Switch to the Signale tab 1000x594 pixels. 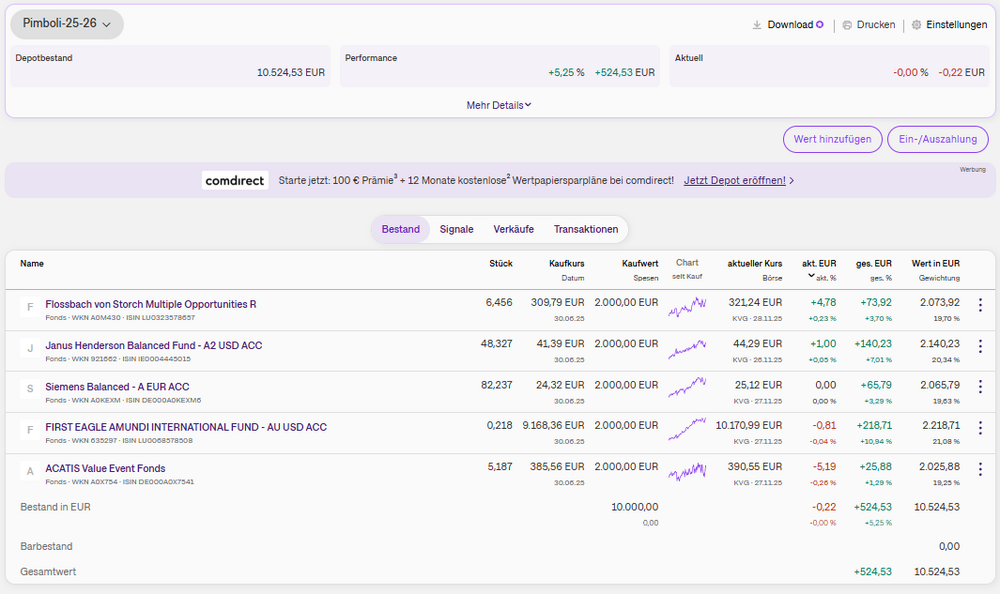click(456, 229)
